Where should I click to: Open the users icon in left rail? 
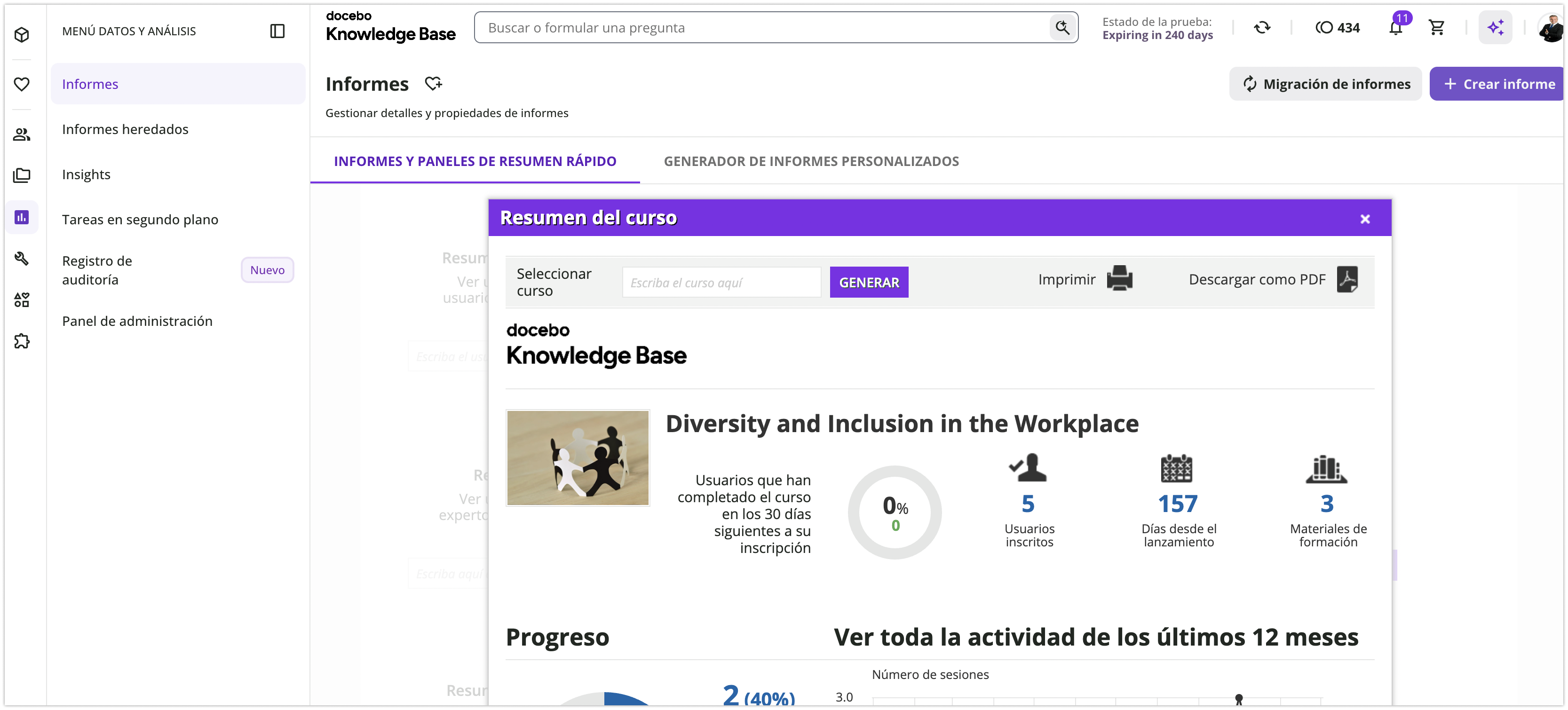[22, 134]
